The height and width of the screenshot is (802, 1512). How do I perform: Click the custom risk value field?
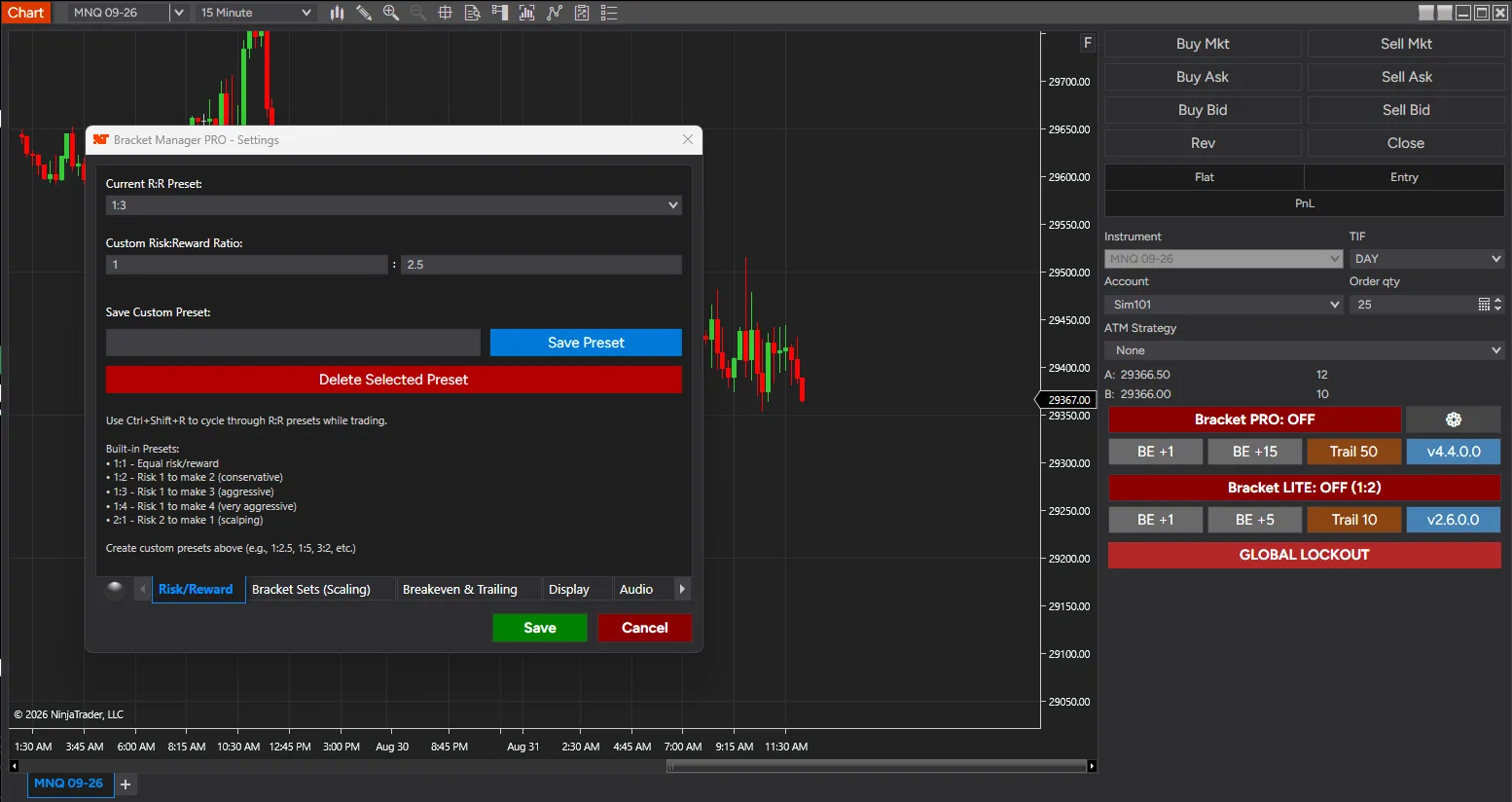click(x=247, y=265)
